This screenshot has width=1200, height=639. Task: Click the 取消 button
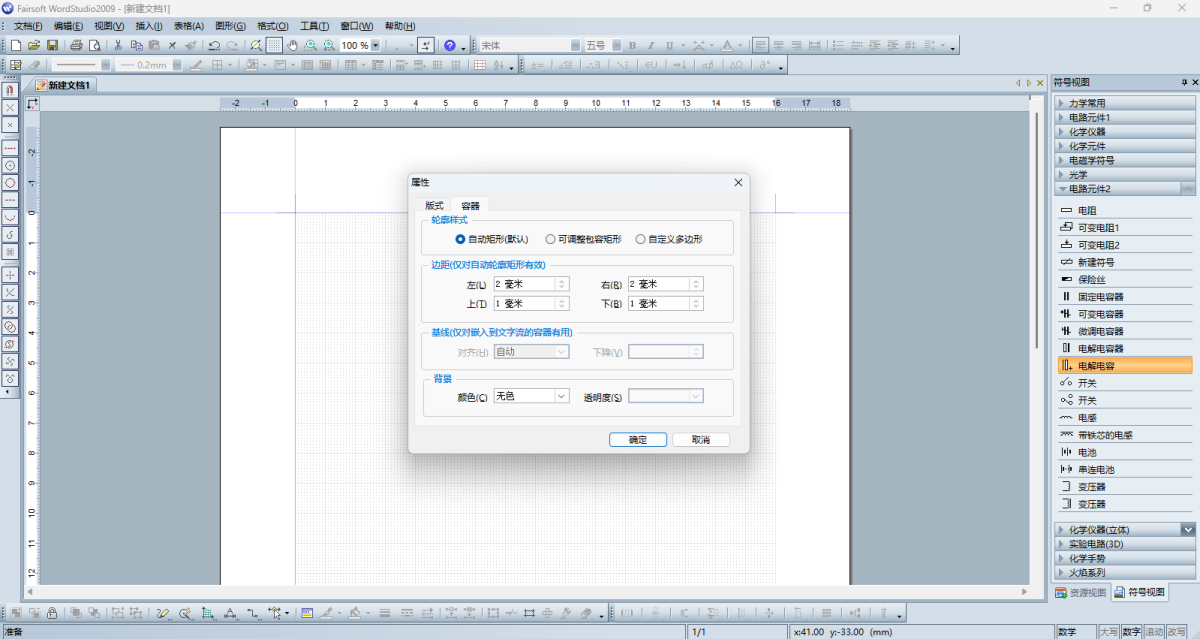[x=701, y=440]
